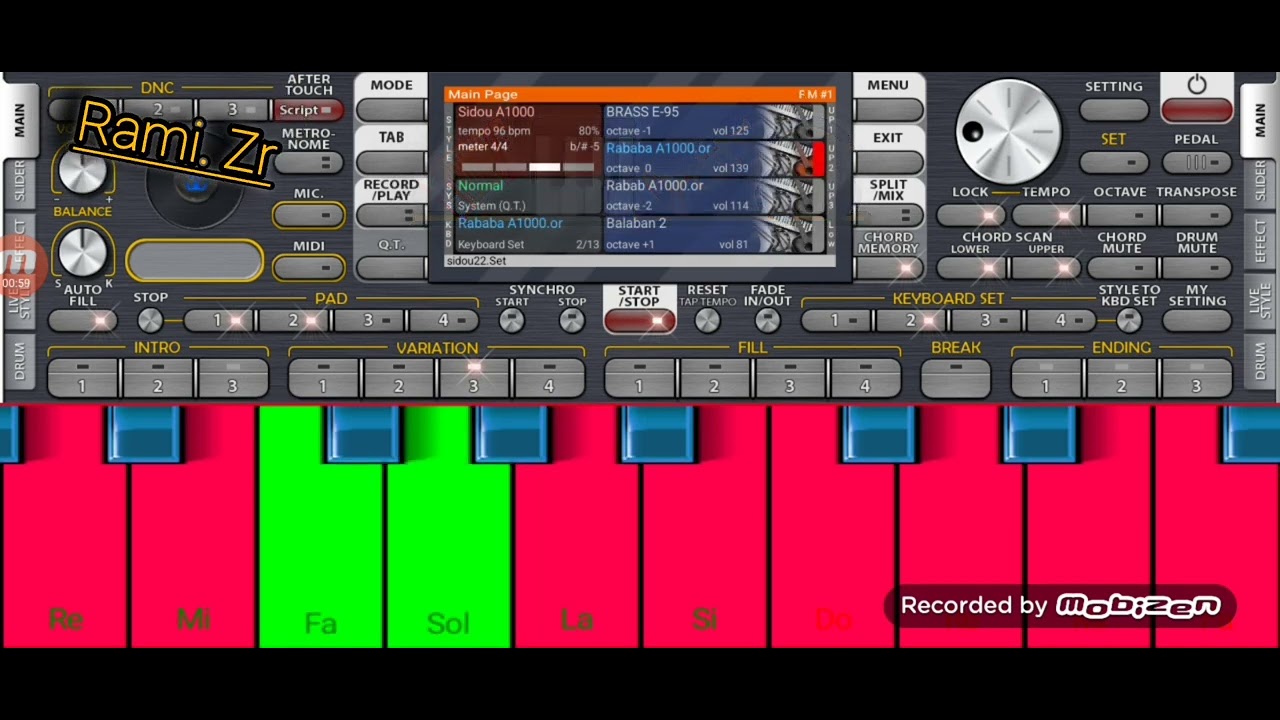Screen dimensions: 1280x720
Task: Tap the SYNCHRO START round button
Action: [511, 320]
